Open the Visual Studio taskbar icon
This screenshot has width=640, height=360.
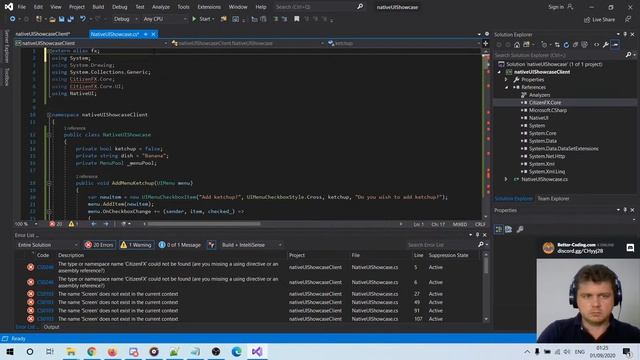point(257,351)
